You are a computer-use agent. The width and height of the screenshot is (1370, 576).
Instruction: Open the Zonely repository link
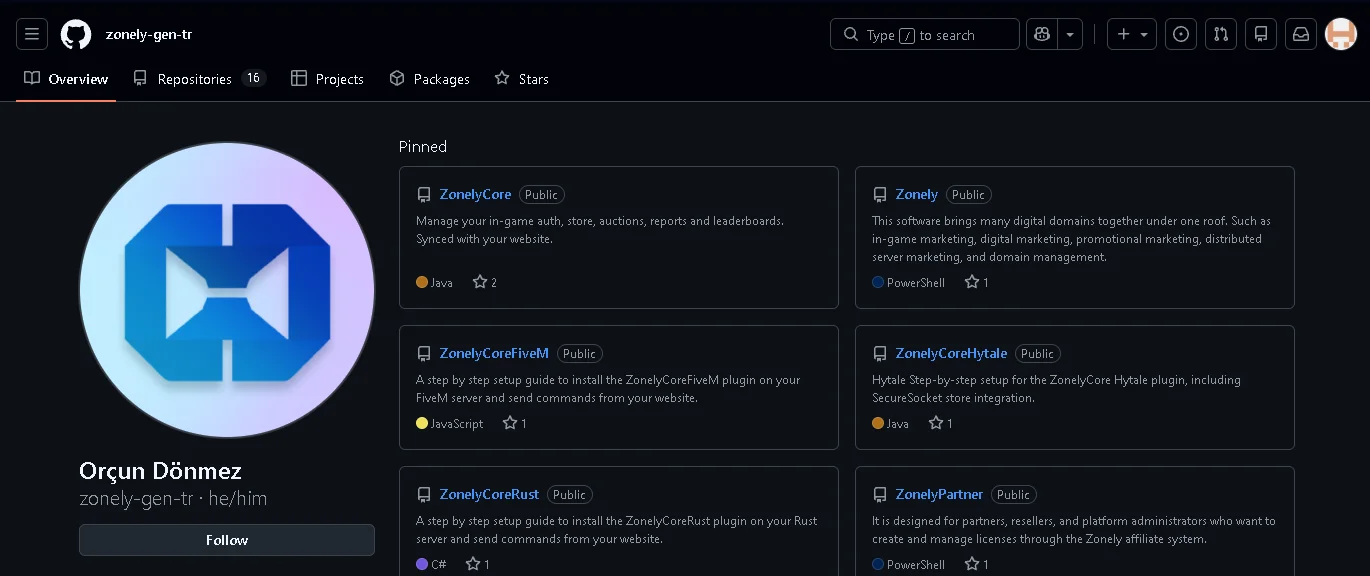pos(917,195)
